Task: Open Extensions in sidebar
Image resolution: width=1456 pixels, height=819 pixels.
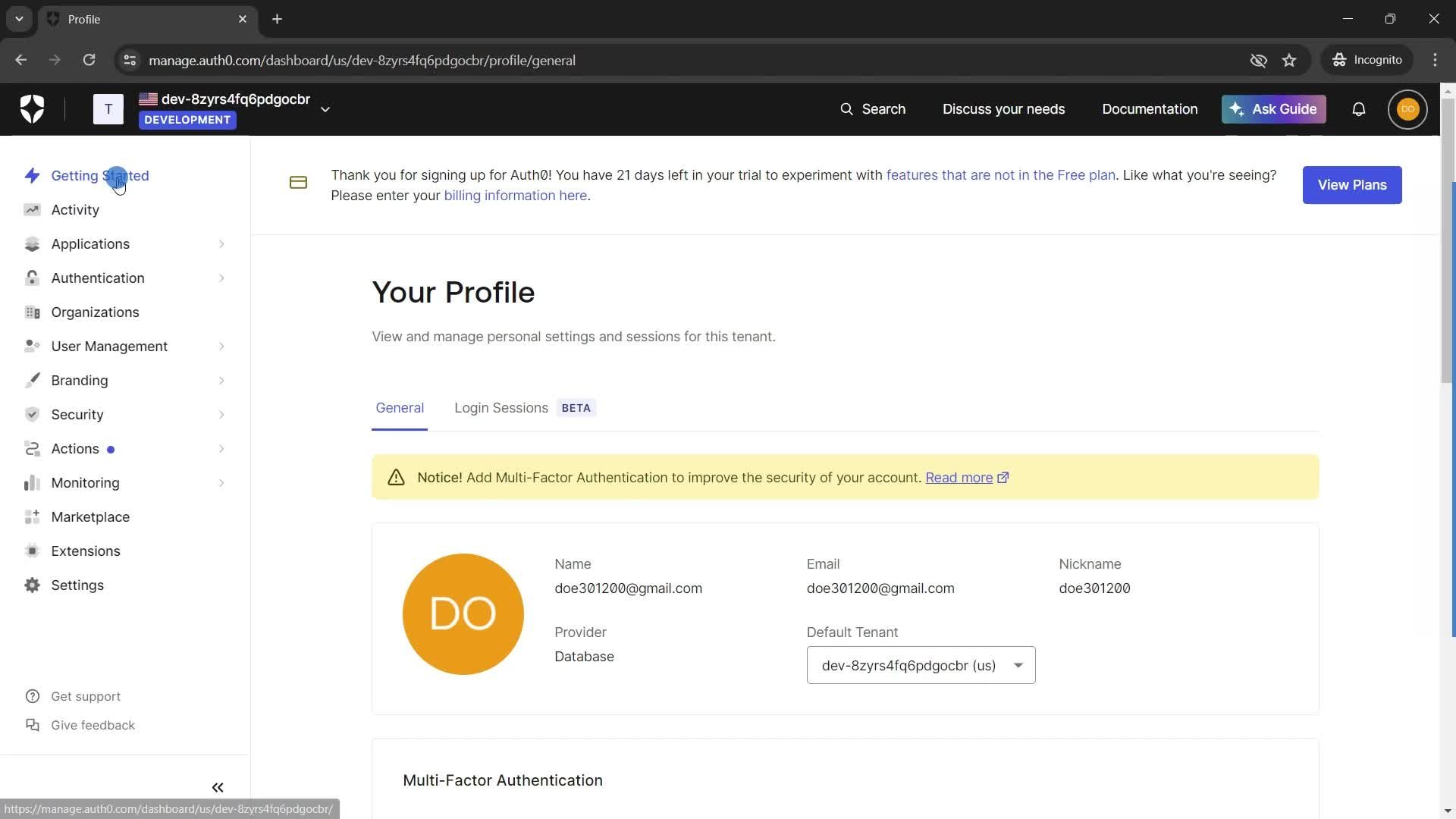Action: tap(86, 551)
